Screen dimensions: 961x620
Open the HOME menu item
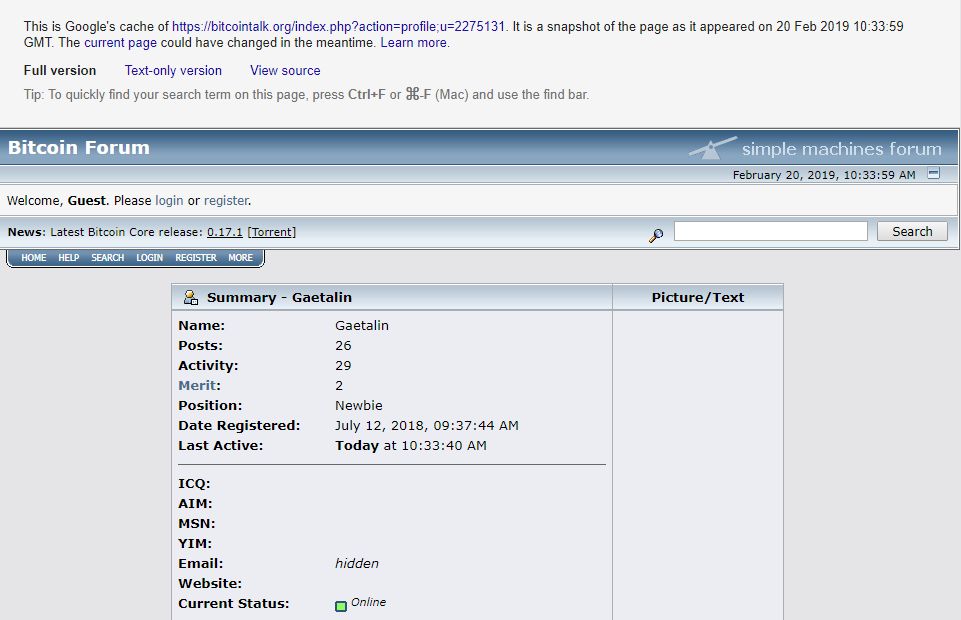coord(34,258)
